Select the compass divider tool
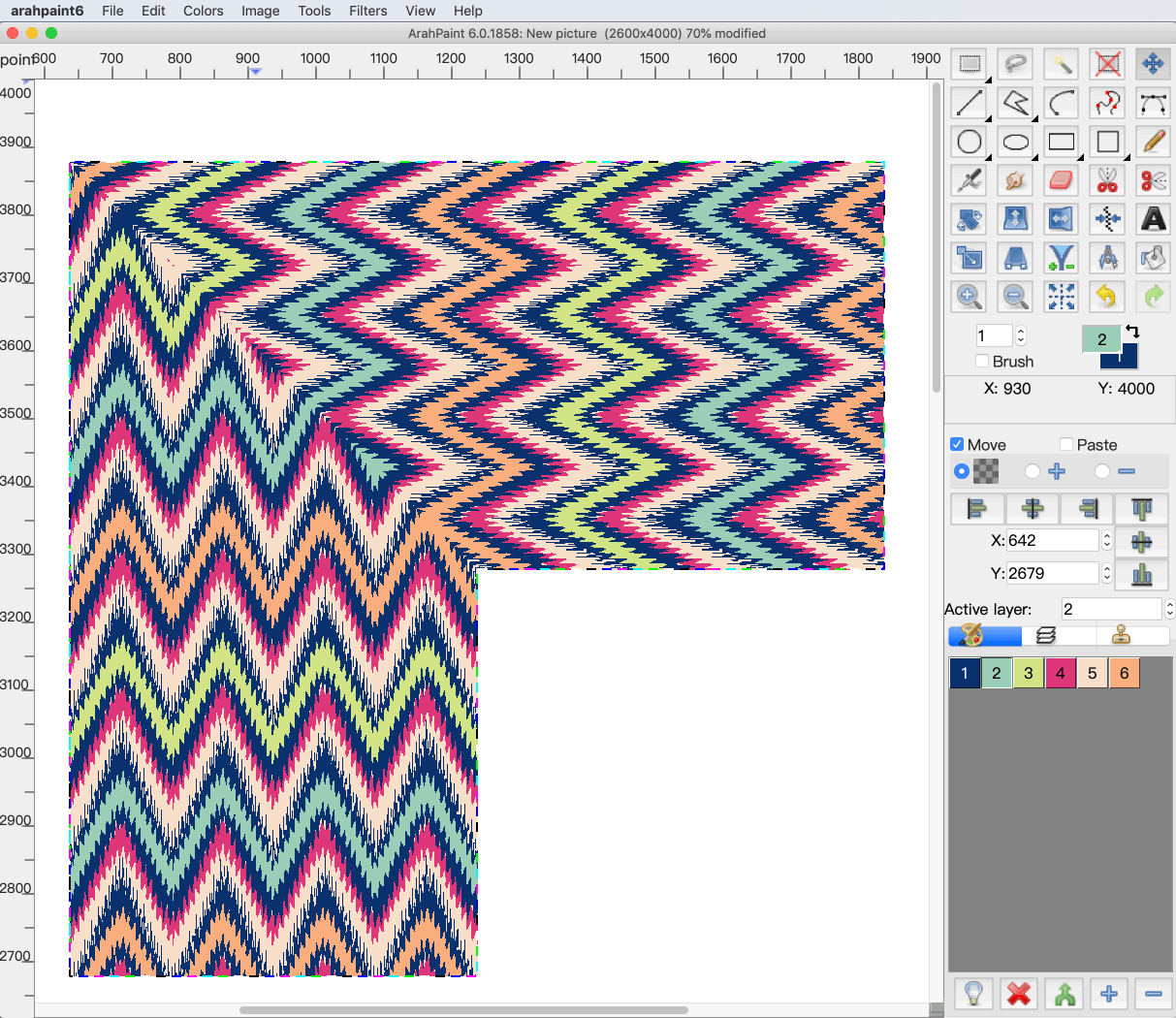The width and height of the screenshot is (1176, 1018). (1107, 258)
